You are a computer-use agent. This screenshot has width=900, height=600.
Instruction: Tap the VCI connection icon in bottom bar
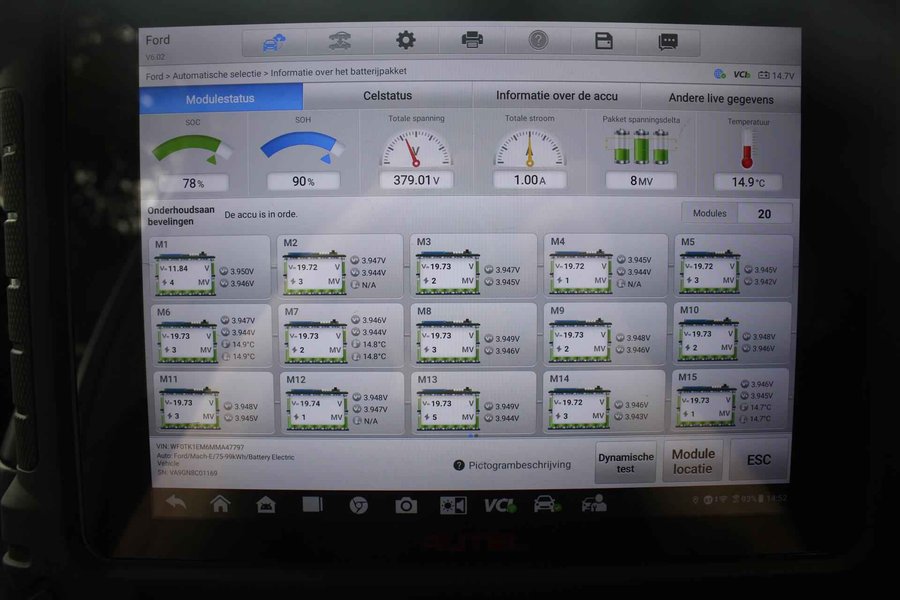(498, 505)
